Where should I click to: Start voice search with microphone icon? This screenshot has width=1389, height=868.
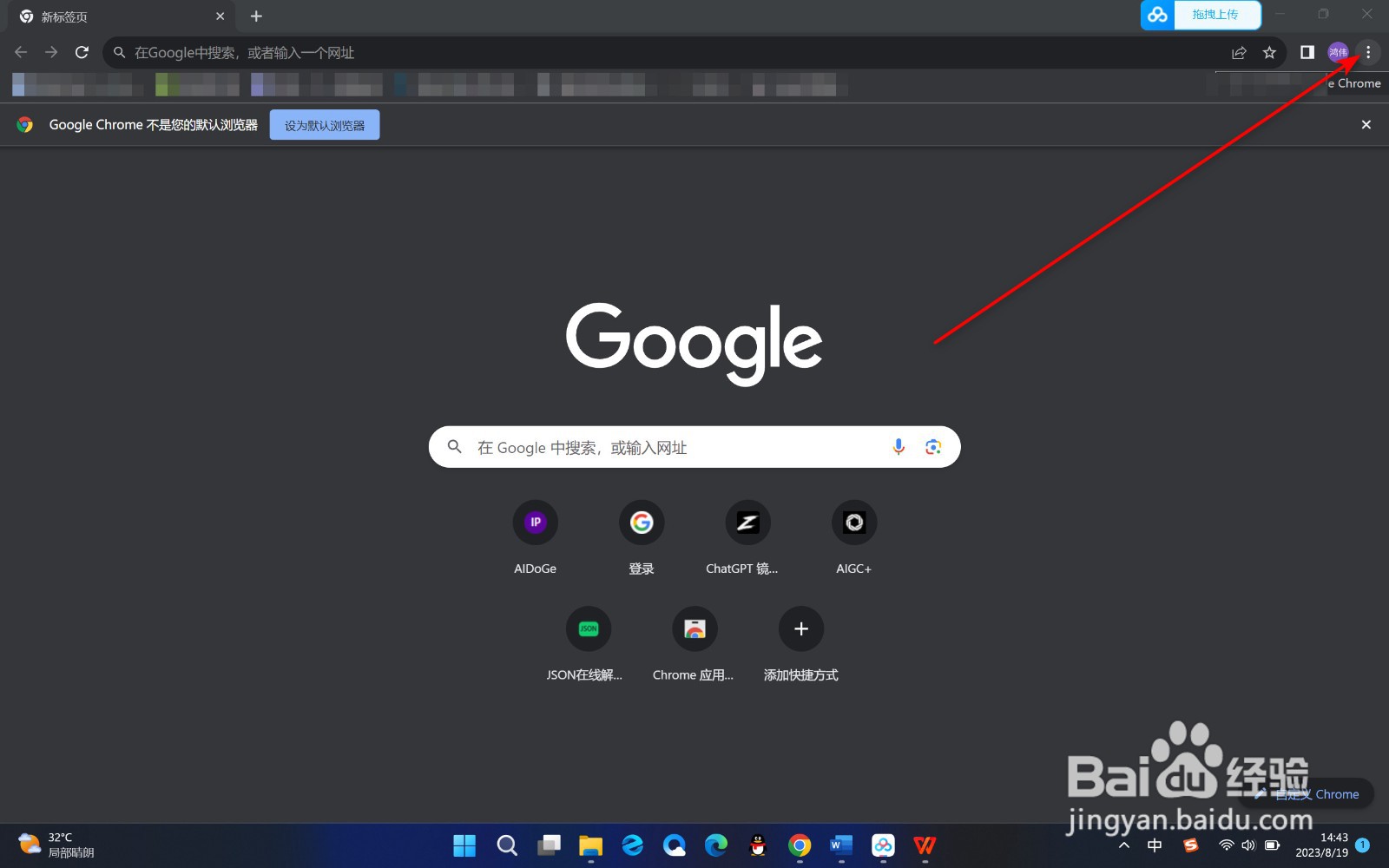899,447
